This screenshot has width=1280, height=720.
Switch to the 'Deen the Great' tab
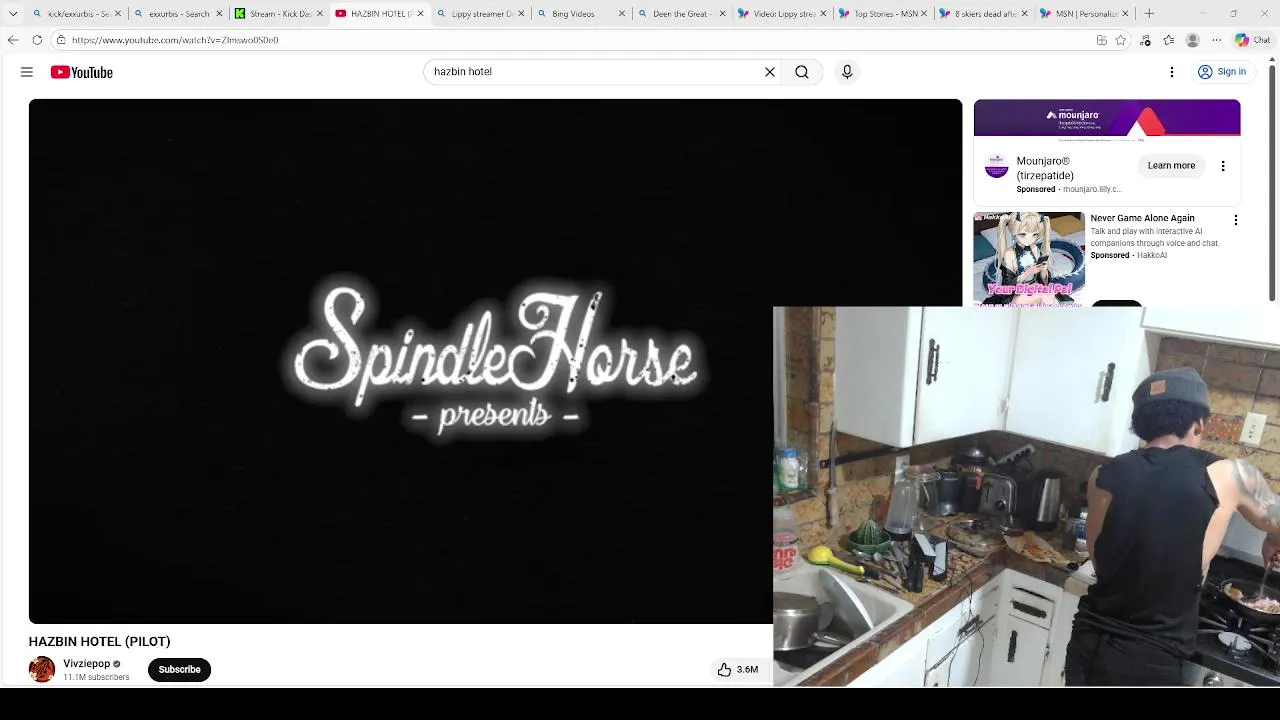pos(682,14)
